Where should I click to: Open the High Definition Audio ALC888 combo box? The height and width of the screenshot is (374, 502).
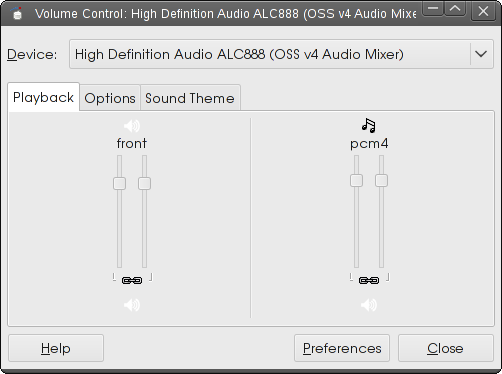pyautogui.click(x=281, y=54)
